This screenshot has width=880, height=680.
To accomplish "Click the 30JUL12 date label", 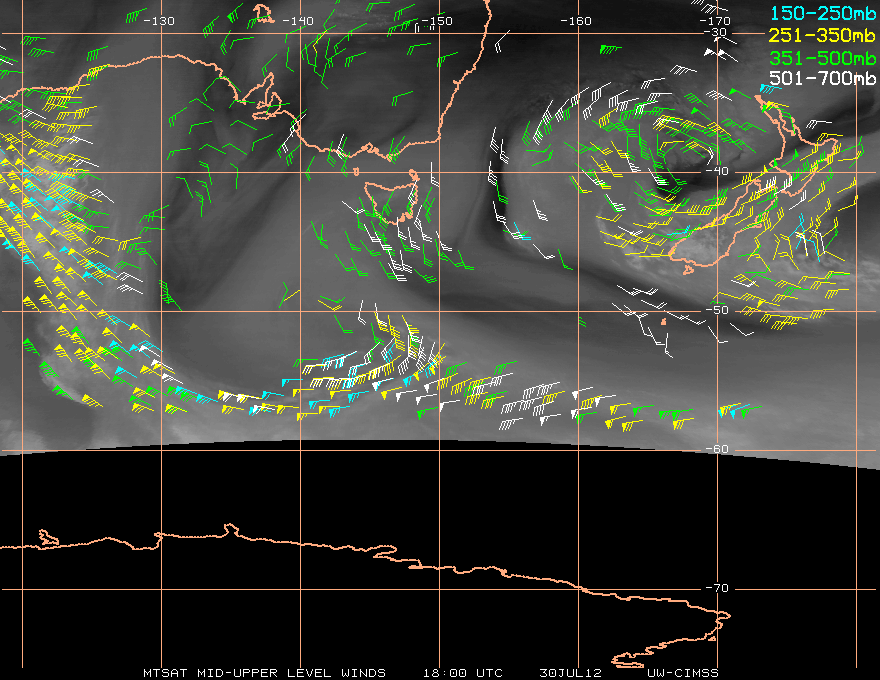I will point(570,673).
